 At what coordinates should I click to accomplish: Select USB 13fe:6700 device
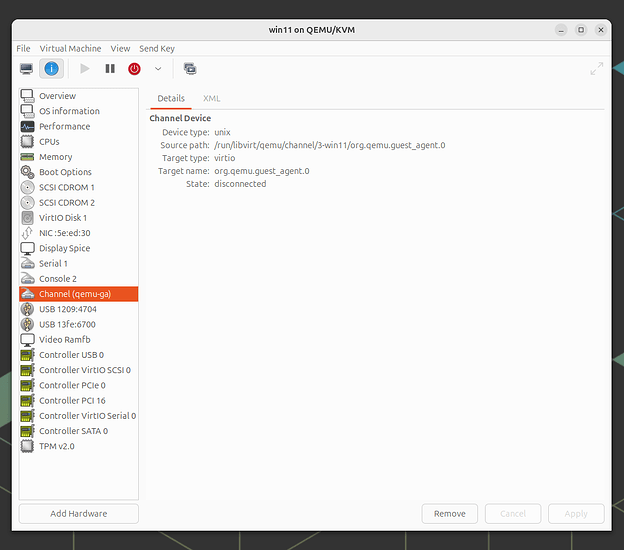tap(79, 324)
